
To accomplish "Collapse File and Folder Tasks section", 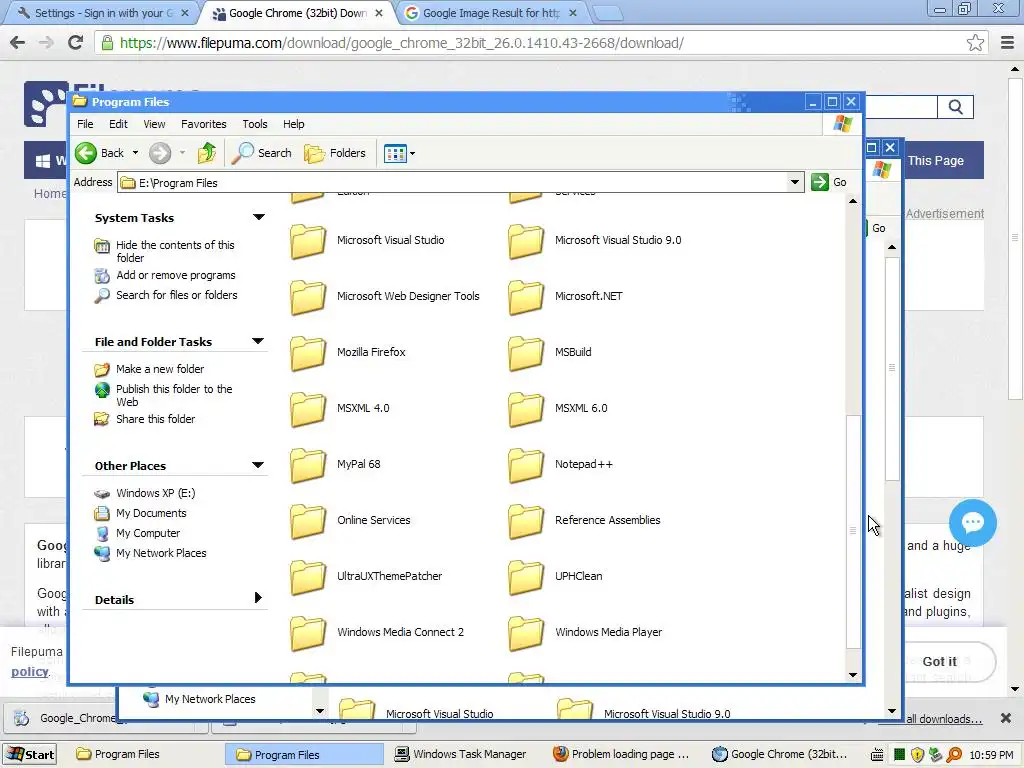I will [x=258, y=341].
